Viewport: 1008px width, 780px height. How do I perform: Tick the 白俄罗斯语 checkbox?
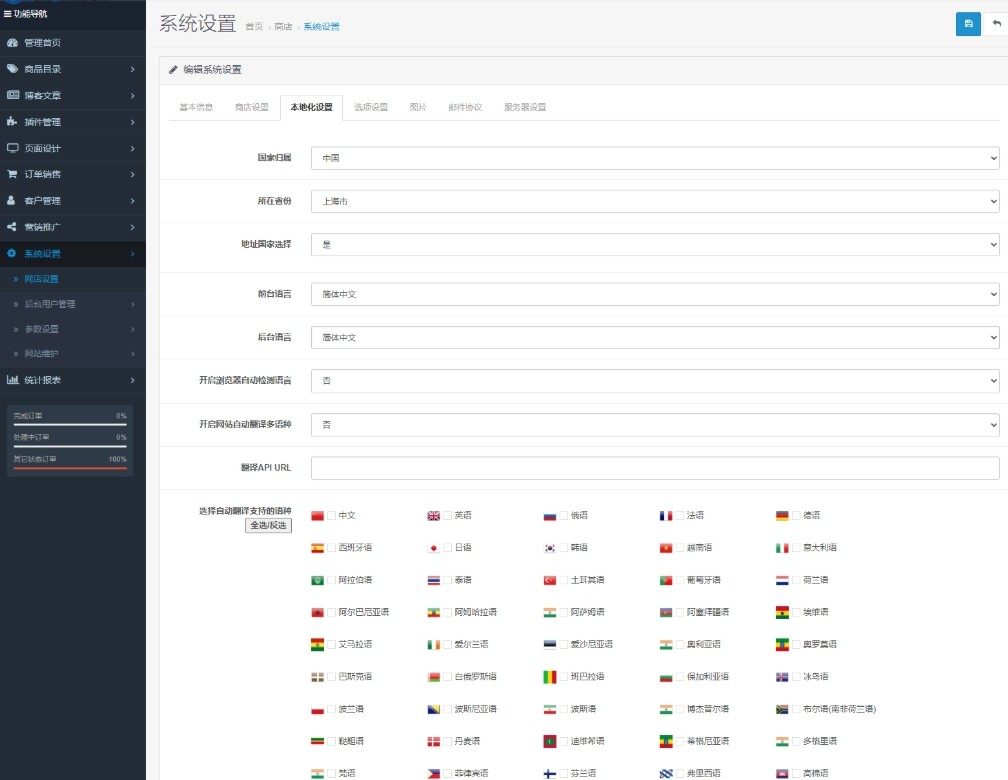(x=448, y=676)
